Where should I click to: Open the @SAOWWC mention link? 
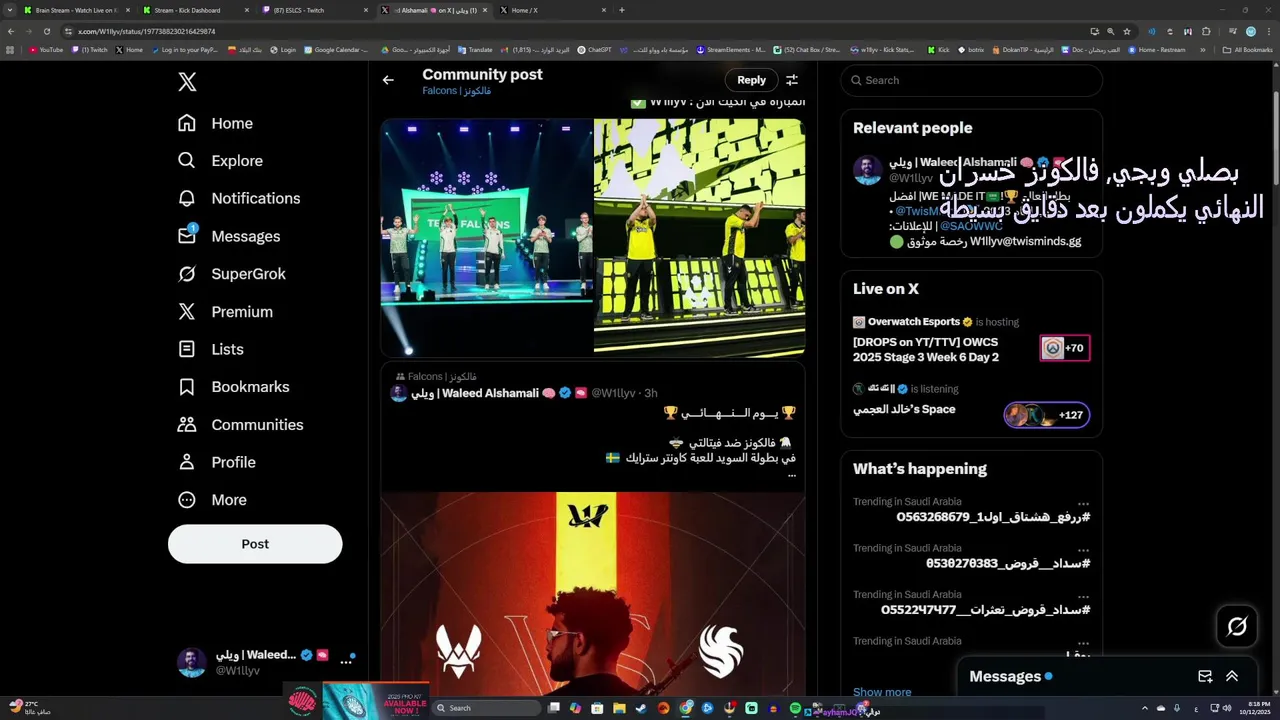click(x=971, y=226)
